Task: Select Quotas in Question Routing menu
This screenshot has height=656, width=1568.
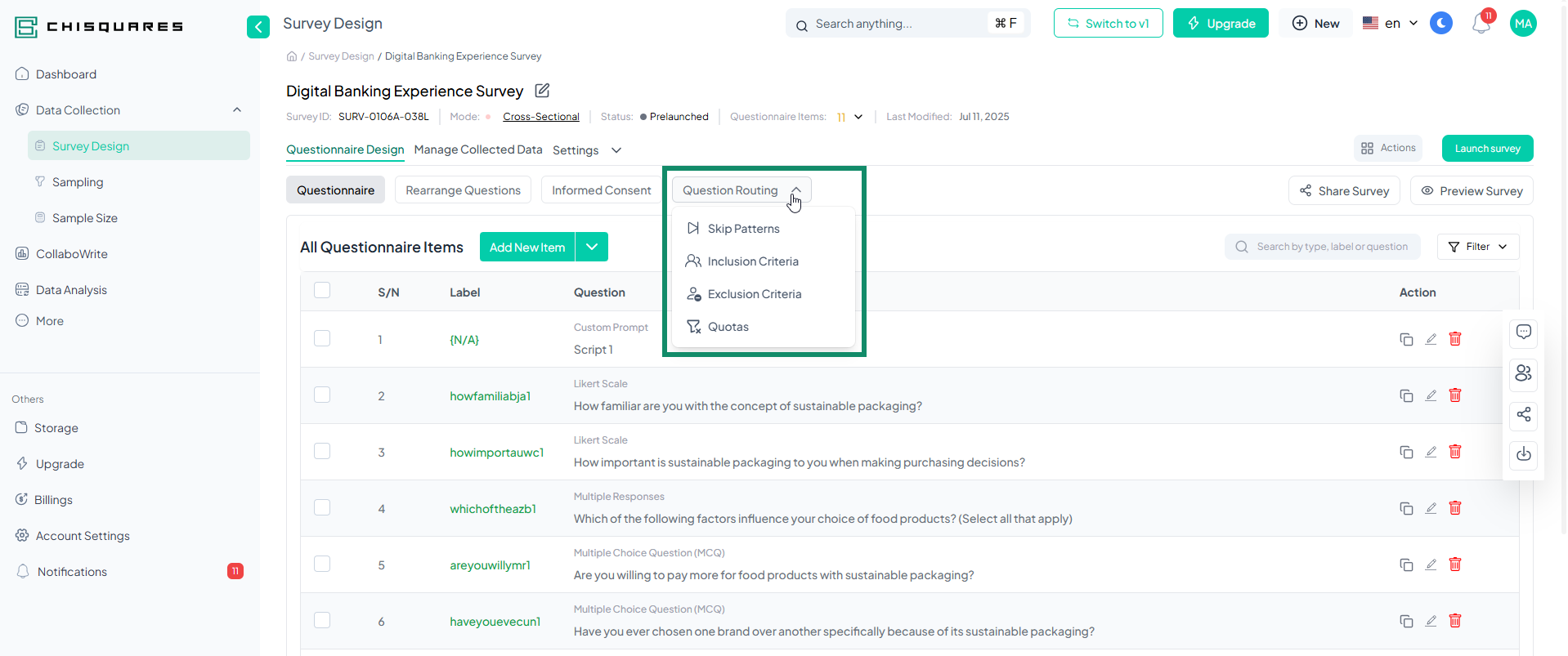Action: coord(728,327)
